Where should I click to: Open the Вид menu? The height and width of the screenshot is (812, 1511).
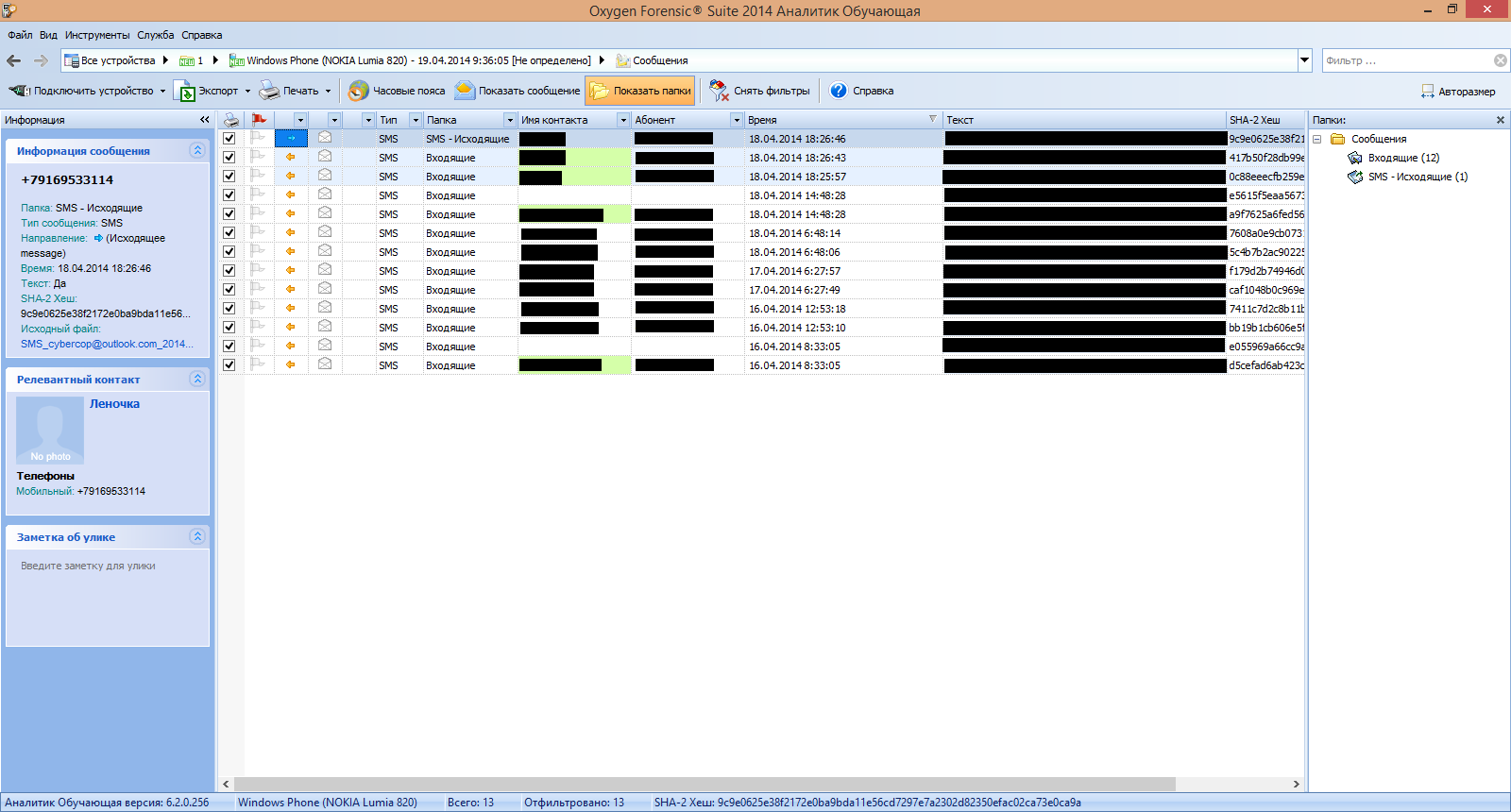(48, 35)
